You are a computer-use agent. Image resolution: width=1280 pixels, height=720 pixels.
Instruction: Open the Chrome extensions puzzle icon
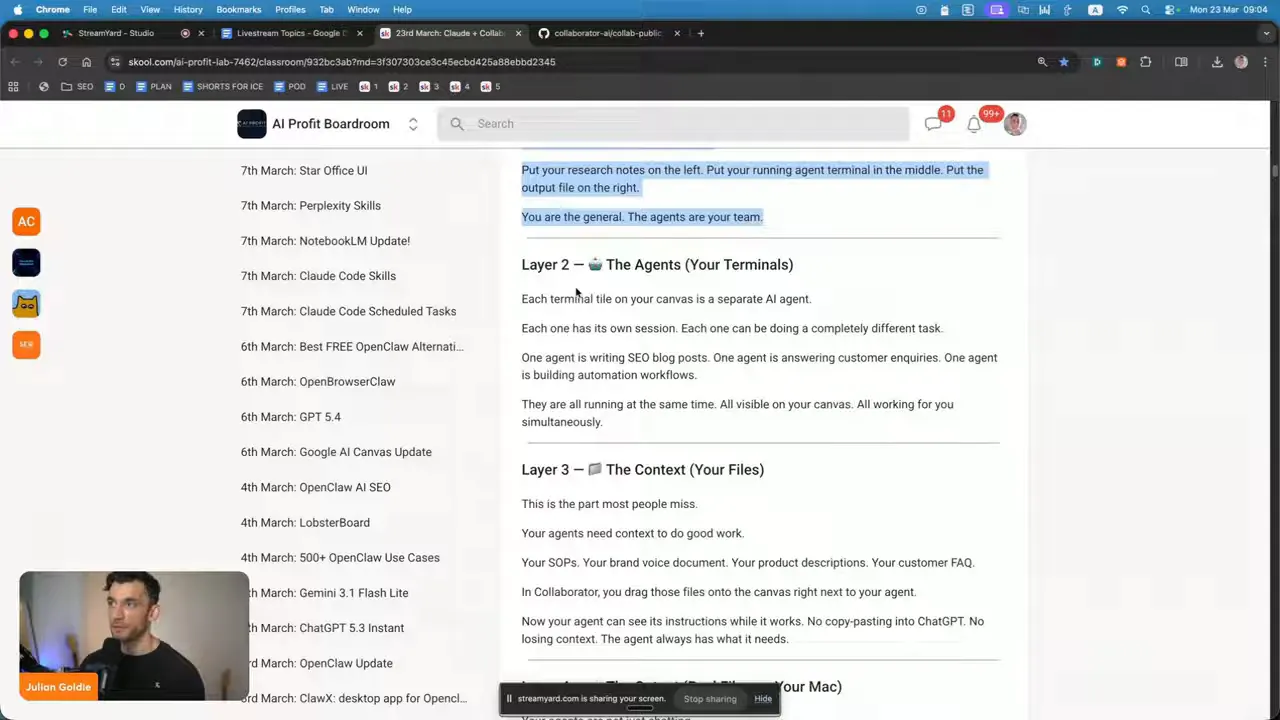tap(1146, 62)
